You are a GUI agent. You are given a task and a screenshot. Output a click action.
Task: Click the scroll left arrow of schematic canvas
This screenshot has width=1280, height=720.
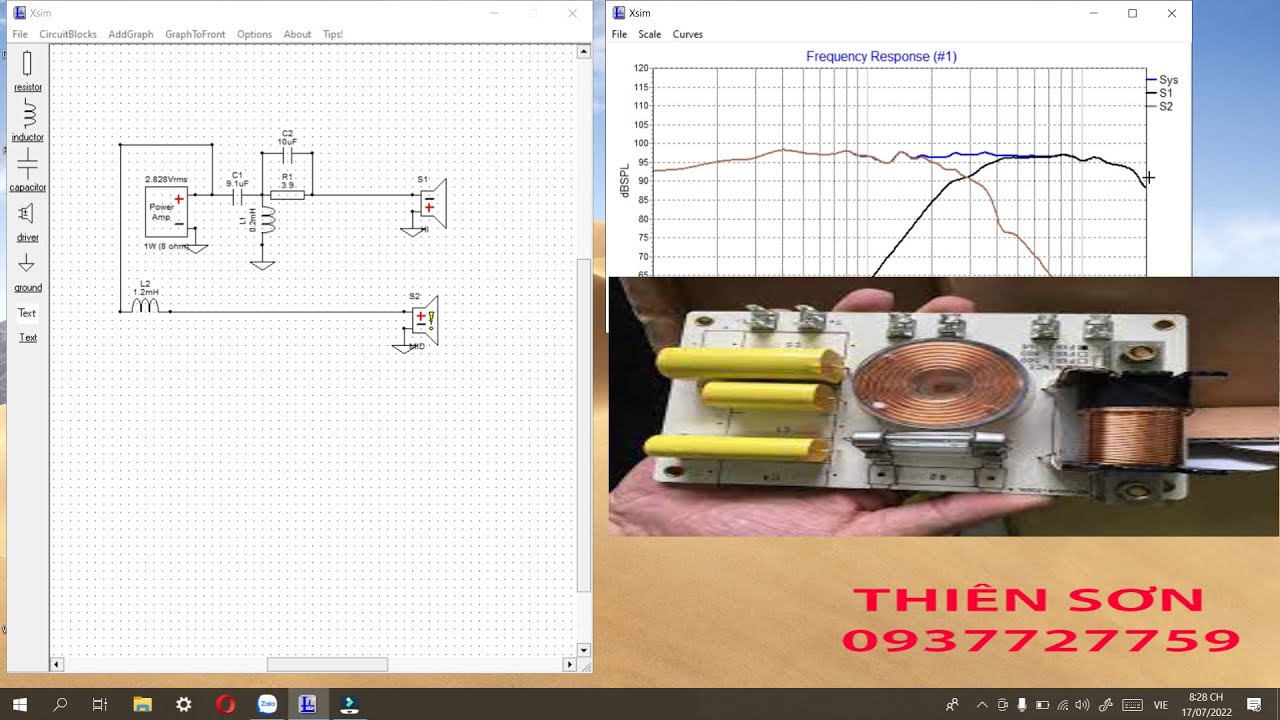(57, 664)
